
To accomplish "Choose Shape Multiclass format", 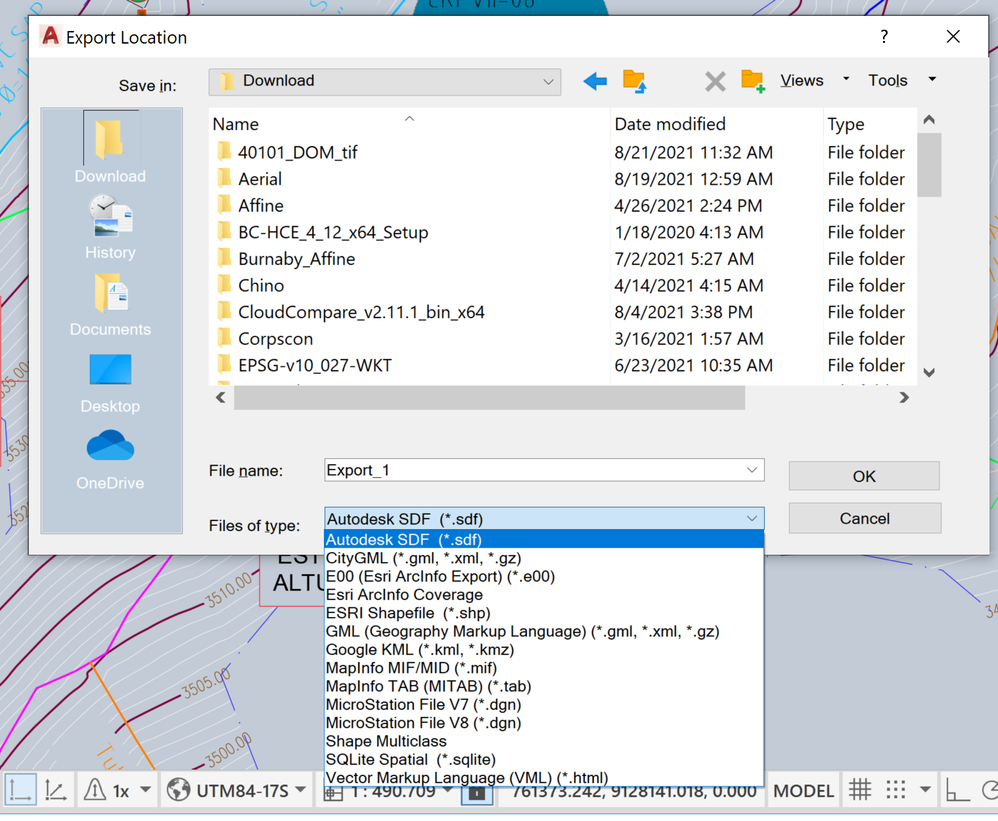I will (x=544, y=741).
